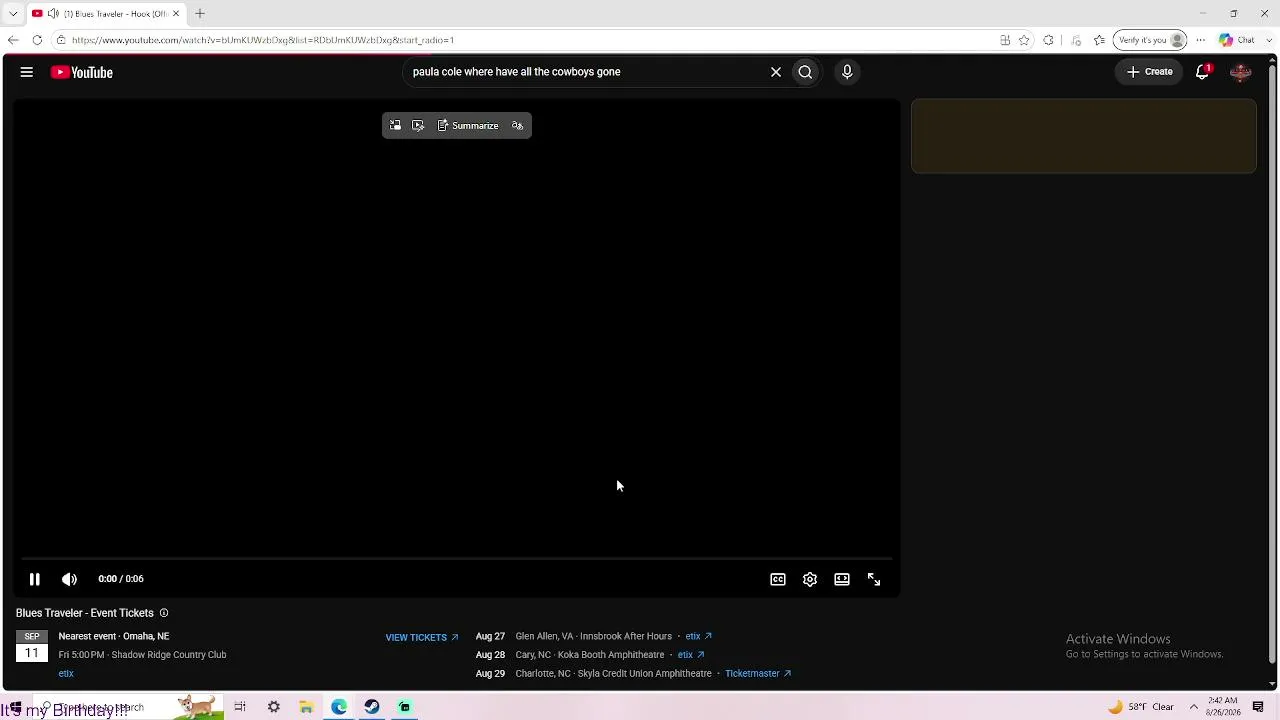1280x720 pixels.
Task: Open the tab search dropdown arrow
Action: click(x=13, y=13)
